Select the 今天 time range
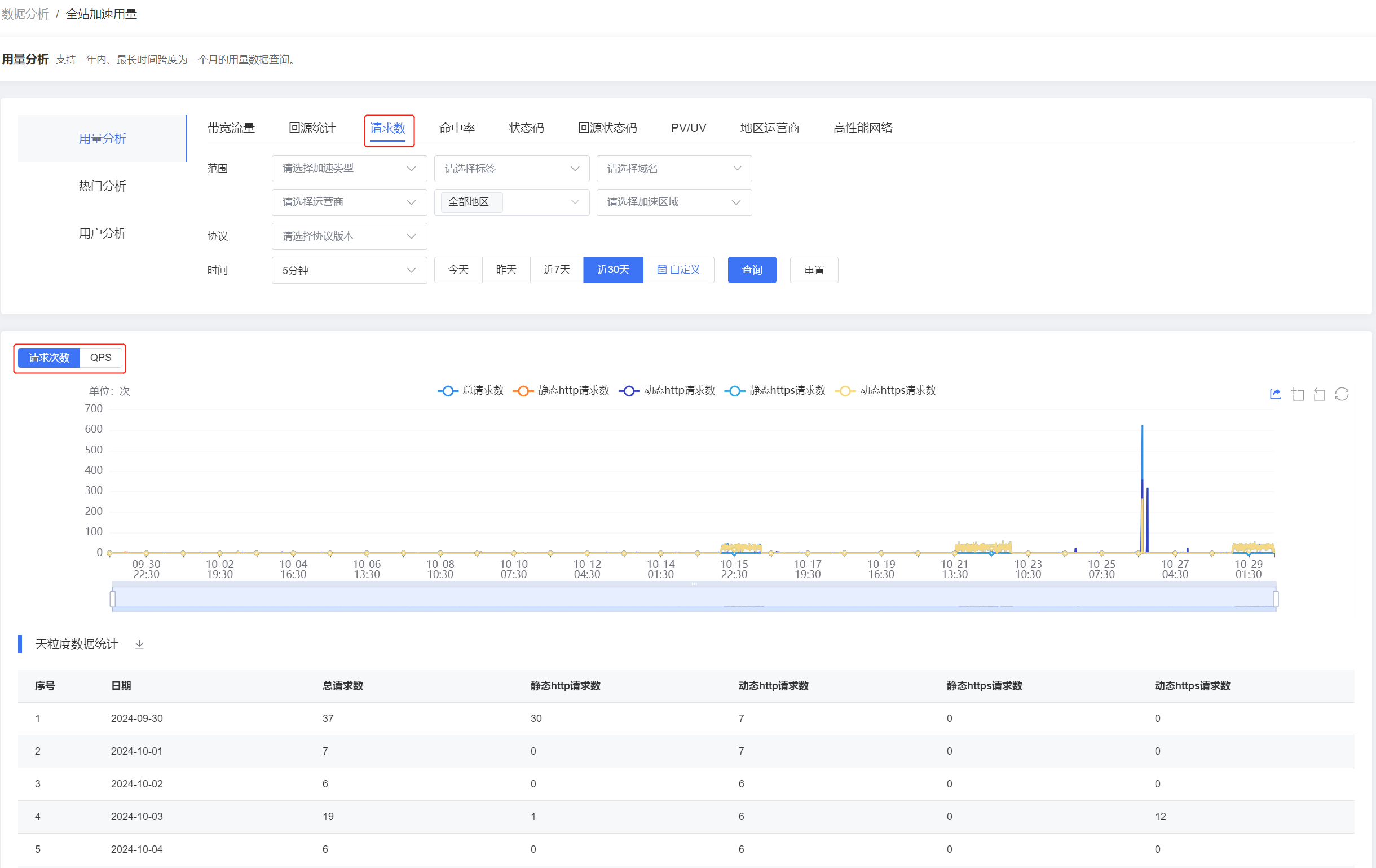Screen dimensions: 1376x868 pos(458,270)
